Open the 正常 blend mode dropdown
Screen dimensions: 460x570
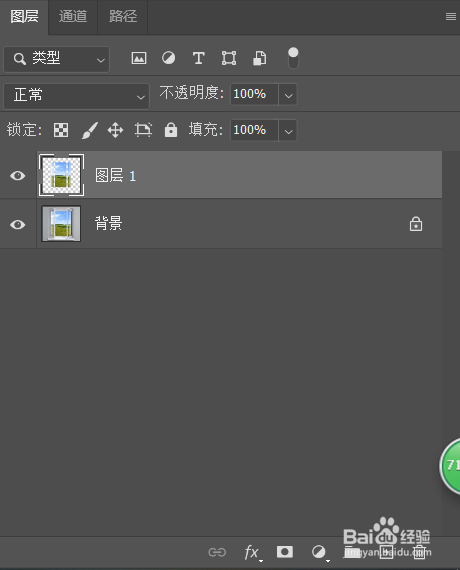point(76,96)
